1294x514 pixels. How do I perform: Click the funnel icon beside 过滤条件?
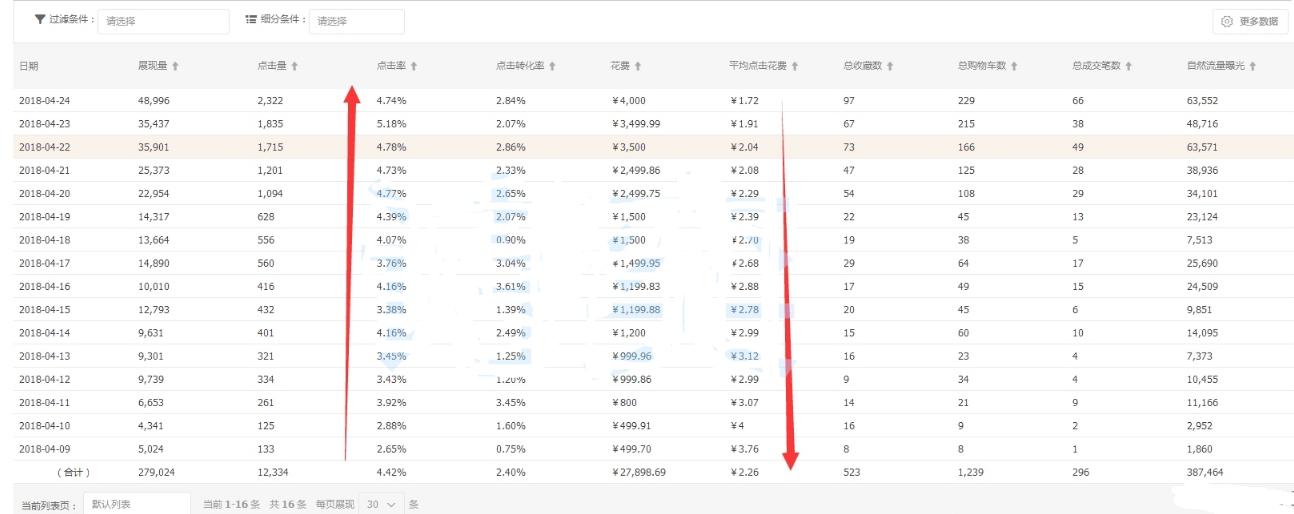[39, 20]
